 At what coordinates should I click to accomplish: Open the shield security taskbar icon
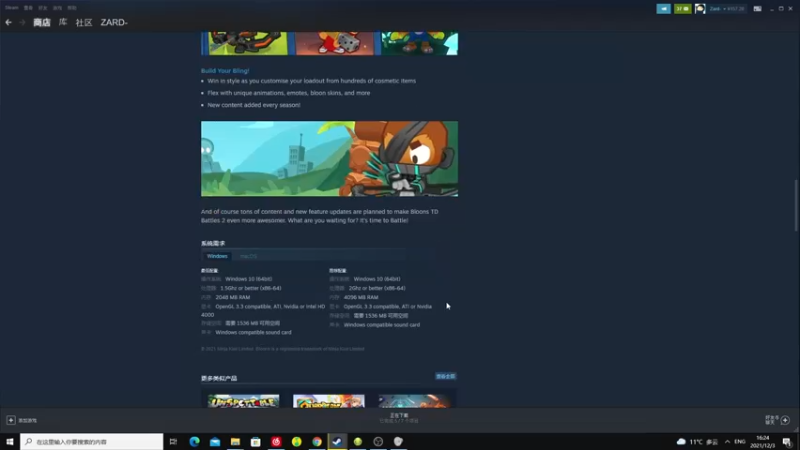398,441
